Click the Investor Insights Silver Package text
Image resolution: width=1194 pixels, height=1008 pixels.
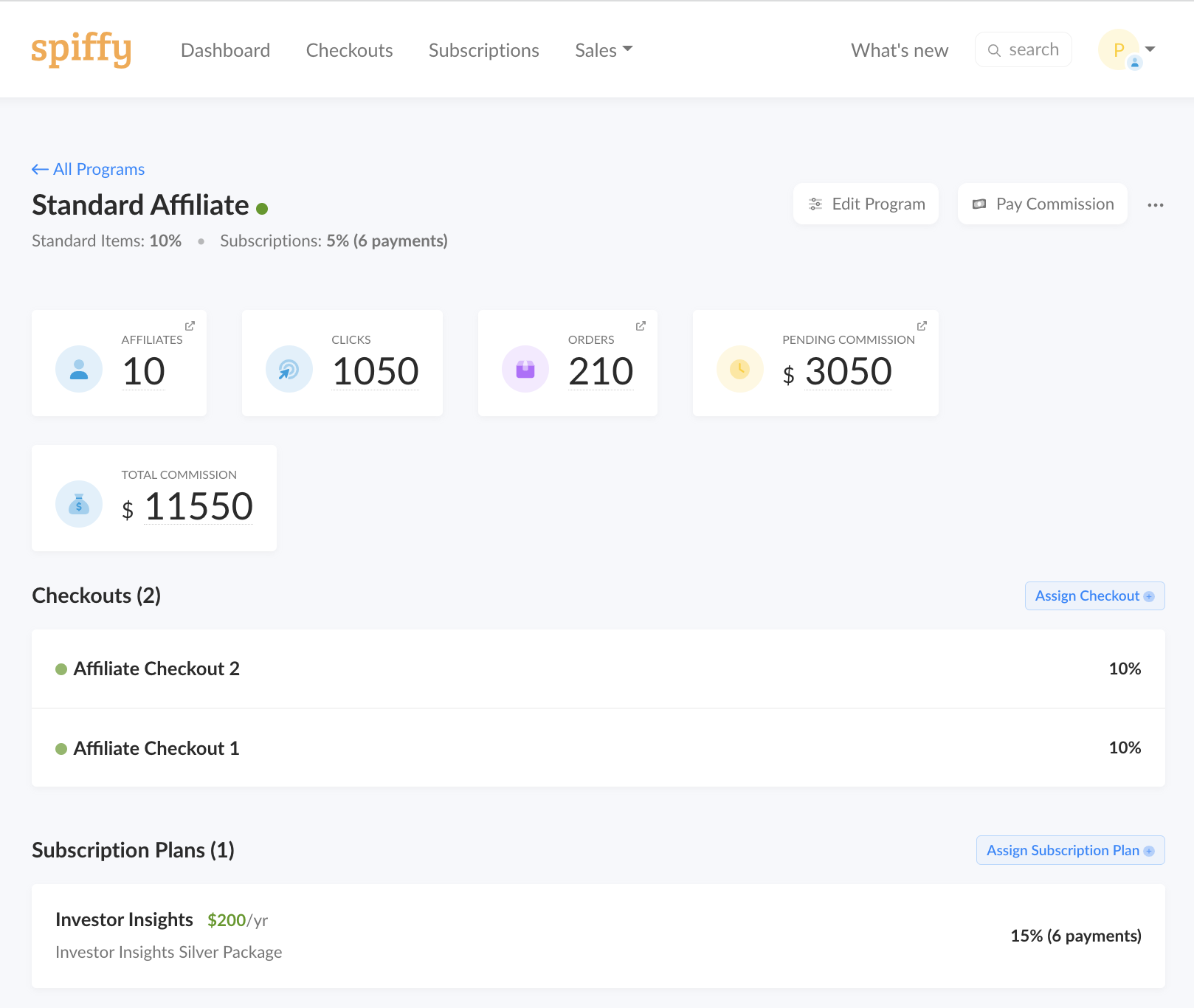pos(169,952)
